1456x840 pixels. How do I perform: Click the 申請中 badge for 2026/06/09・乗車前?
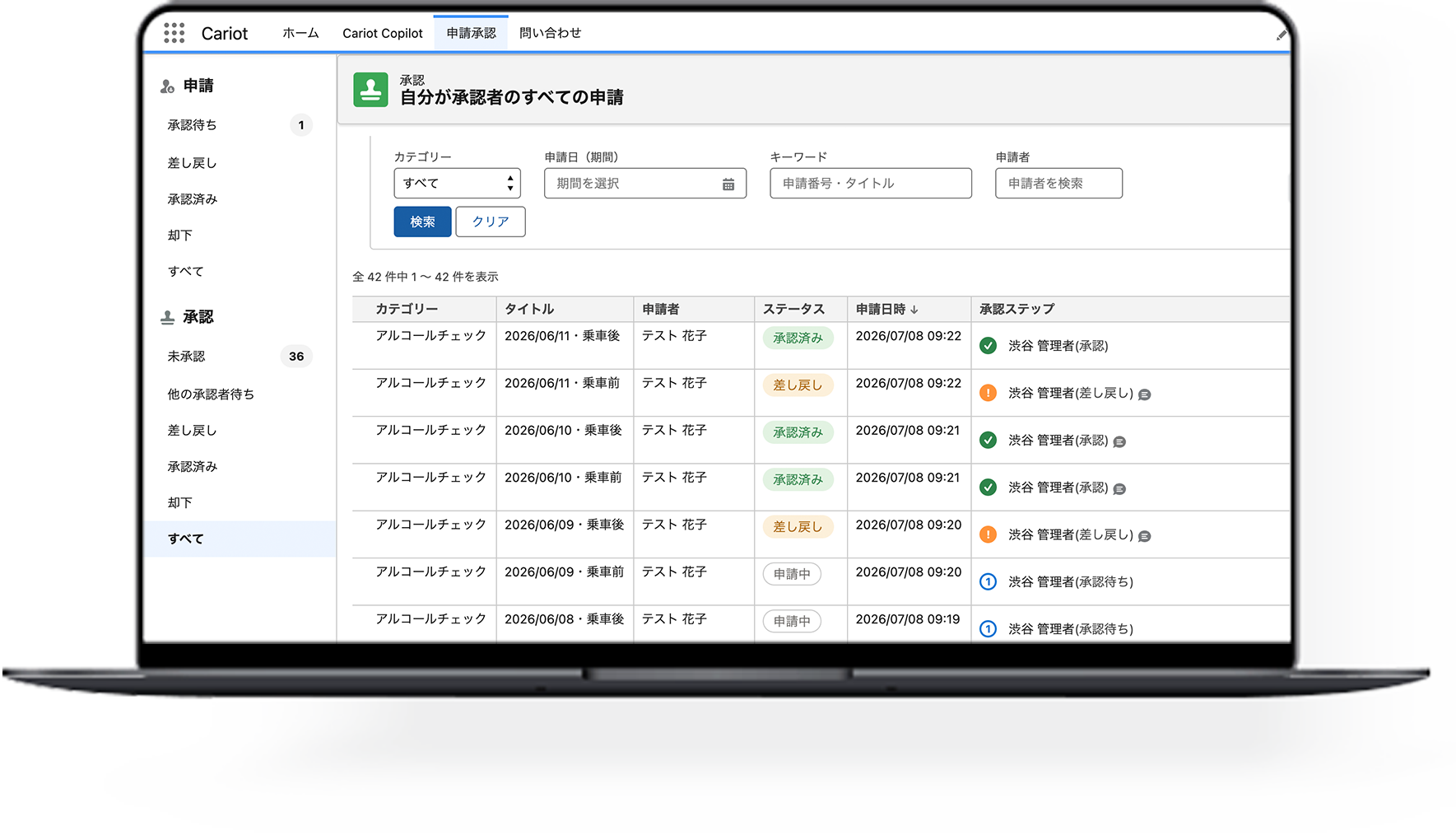click(792, 574)
